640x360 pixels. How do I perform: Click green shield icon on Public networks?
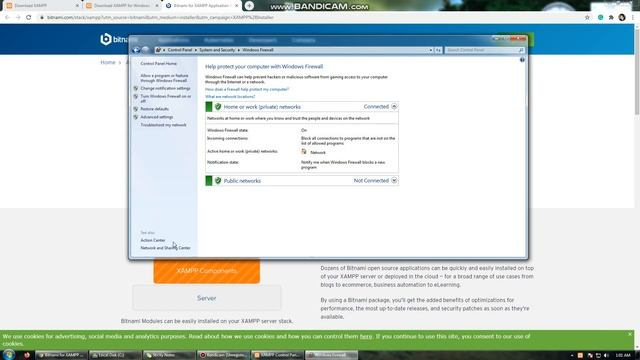pyautogui.click(x=218, y=180)
